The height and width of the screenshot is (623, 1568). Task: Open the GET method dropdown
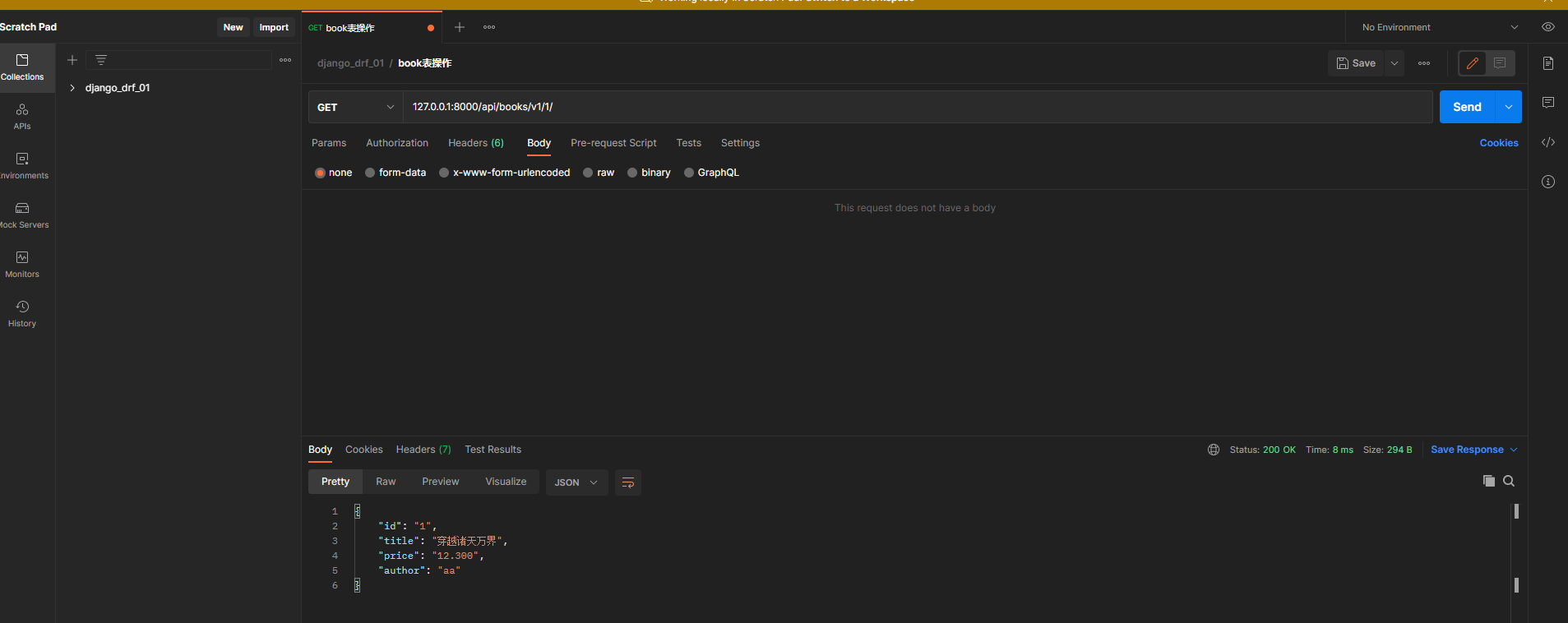click(356, 107)
